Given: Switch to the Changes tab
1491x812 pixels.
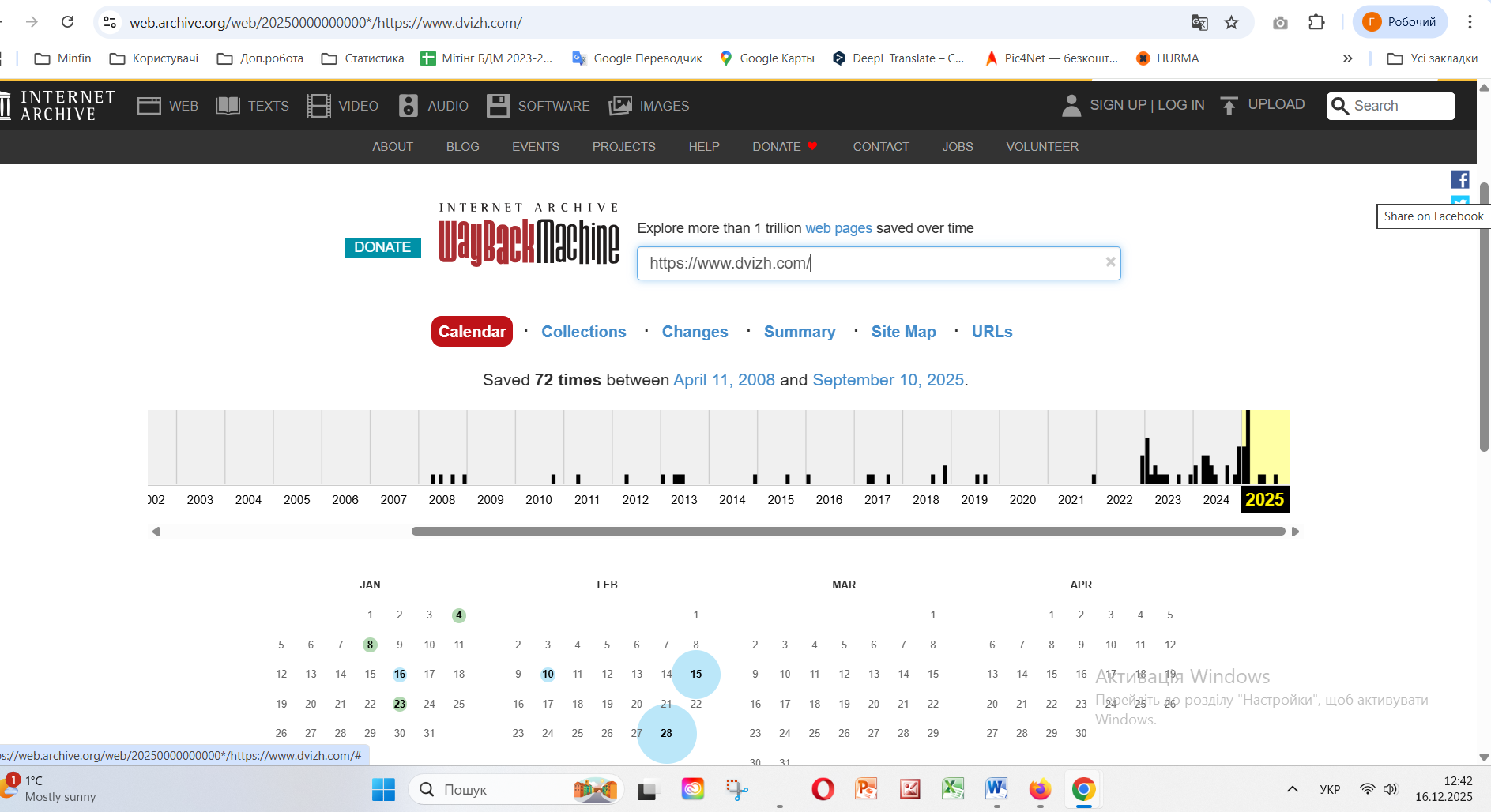Looking at the screenshot, I should pos(695,332).
